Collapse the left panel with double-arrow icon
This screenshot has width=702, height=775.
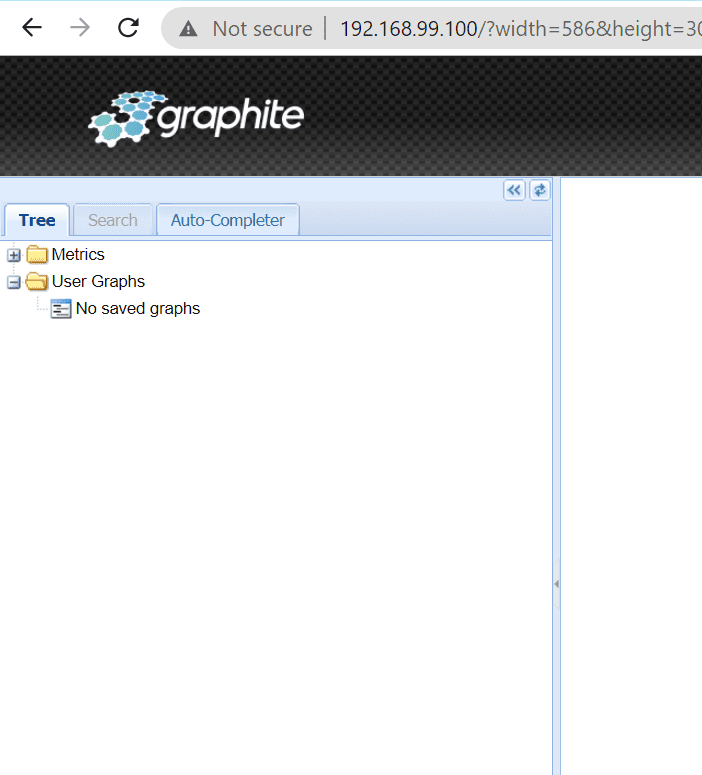[514, 190]
